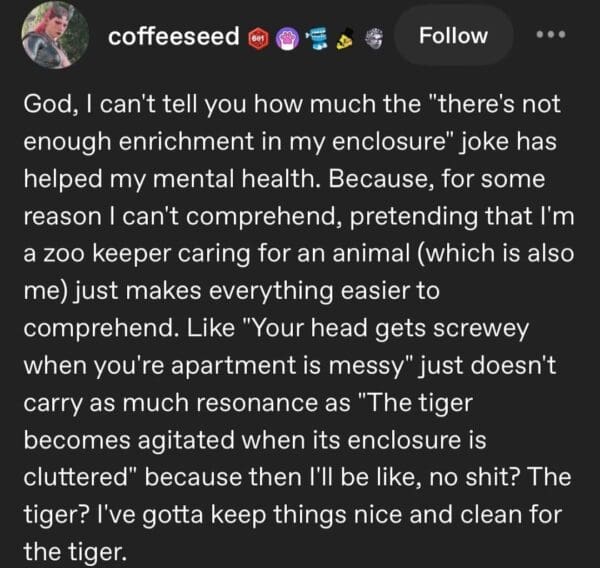Open the coffeeseed username link
The height and width of the screenshot is (568, 600).
pos(174,37)
